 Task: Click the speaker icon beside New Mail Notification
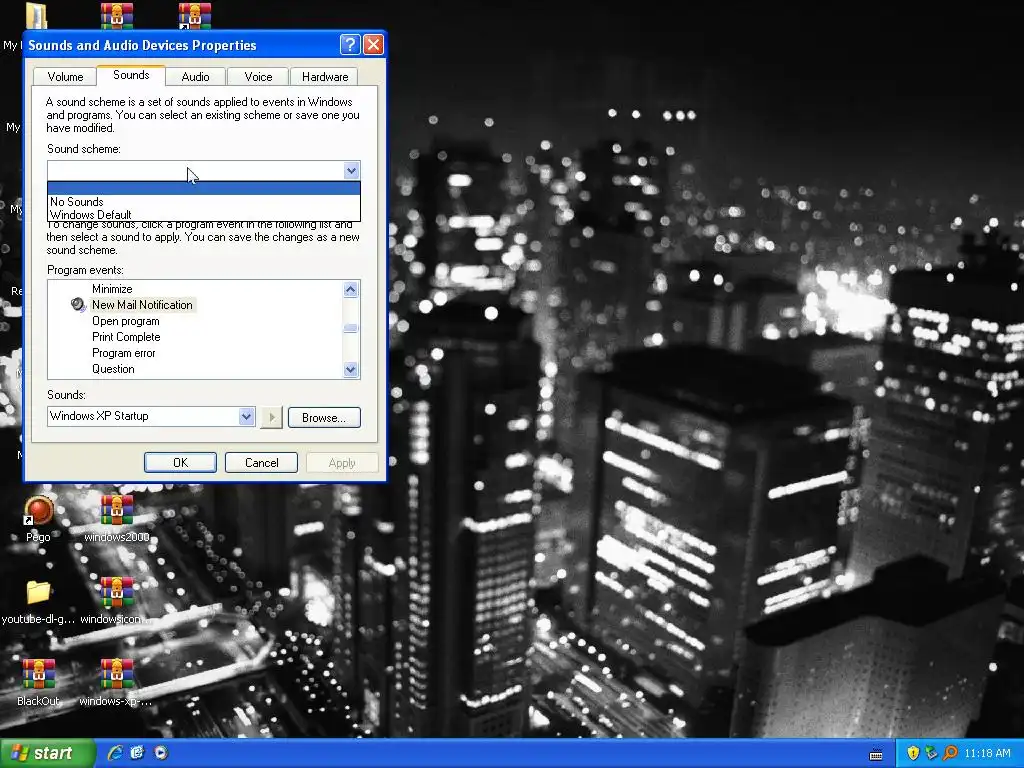click(x=78, y=305)
